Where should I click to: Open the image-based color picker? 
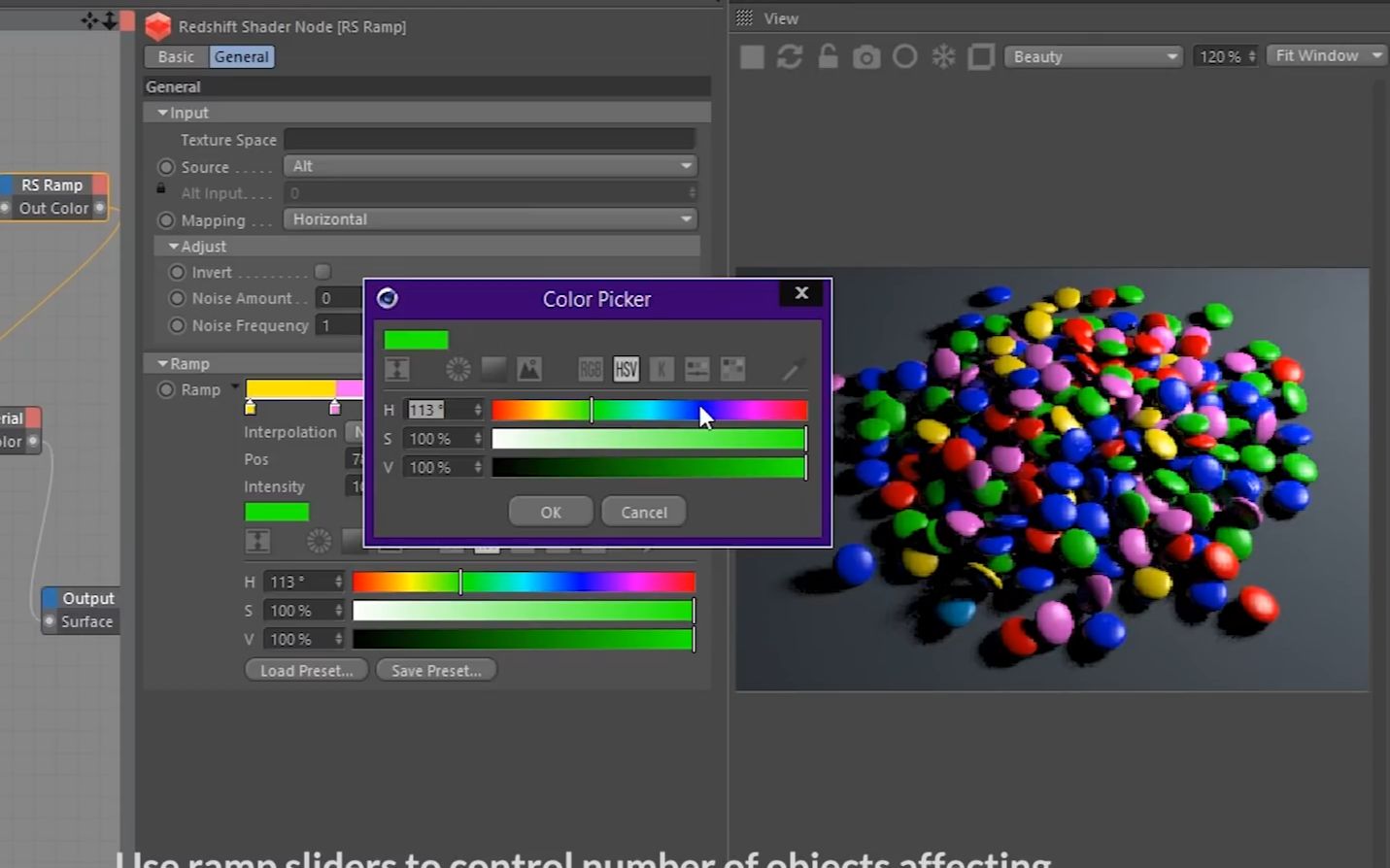click(x=528, y=369)
